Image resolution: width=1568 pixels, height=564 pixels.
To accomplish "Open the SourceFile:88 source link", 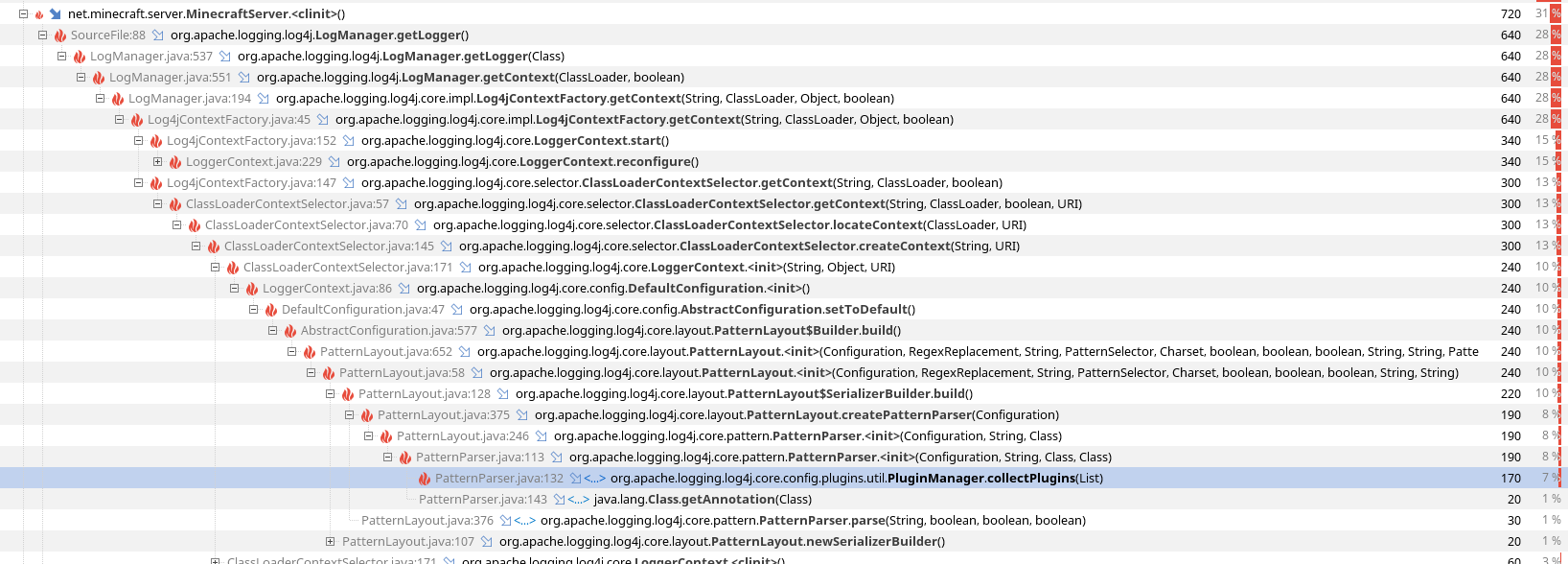I will [x=108, y=35].
